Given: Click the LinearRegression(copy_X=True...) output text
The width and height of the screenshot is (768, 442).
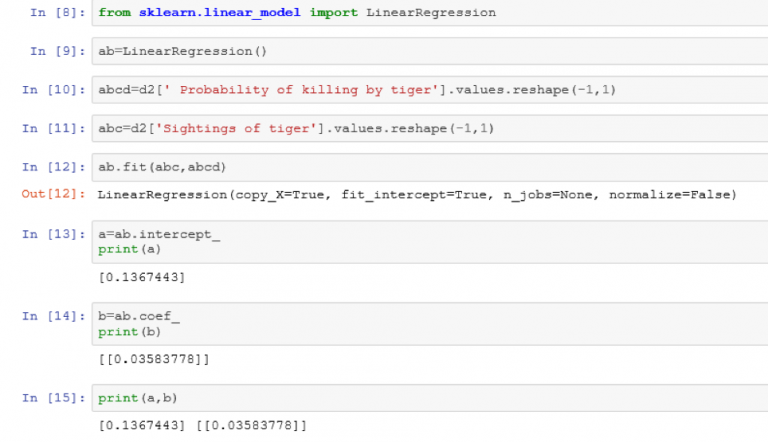Looking at the screenshot, I should point(416,194).
